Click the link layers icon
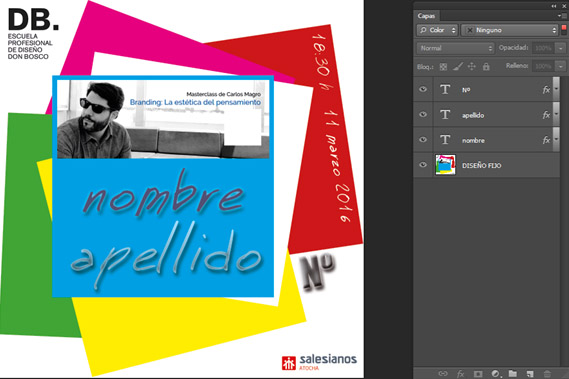This screenshot has width=569, height=379. (443, 374)
